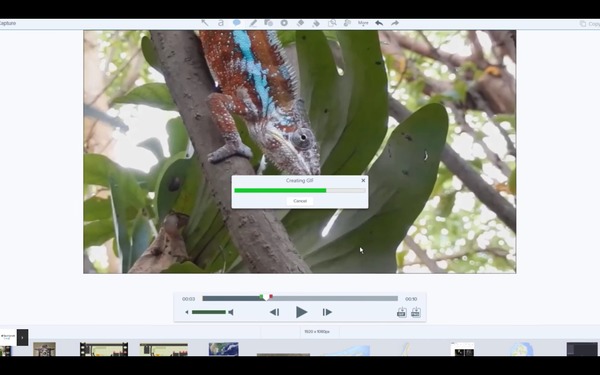Viewport: 600px width, 375px height.
Task: Save current frame as PNG
Action: click(x=416, y=312)
